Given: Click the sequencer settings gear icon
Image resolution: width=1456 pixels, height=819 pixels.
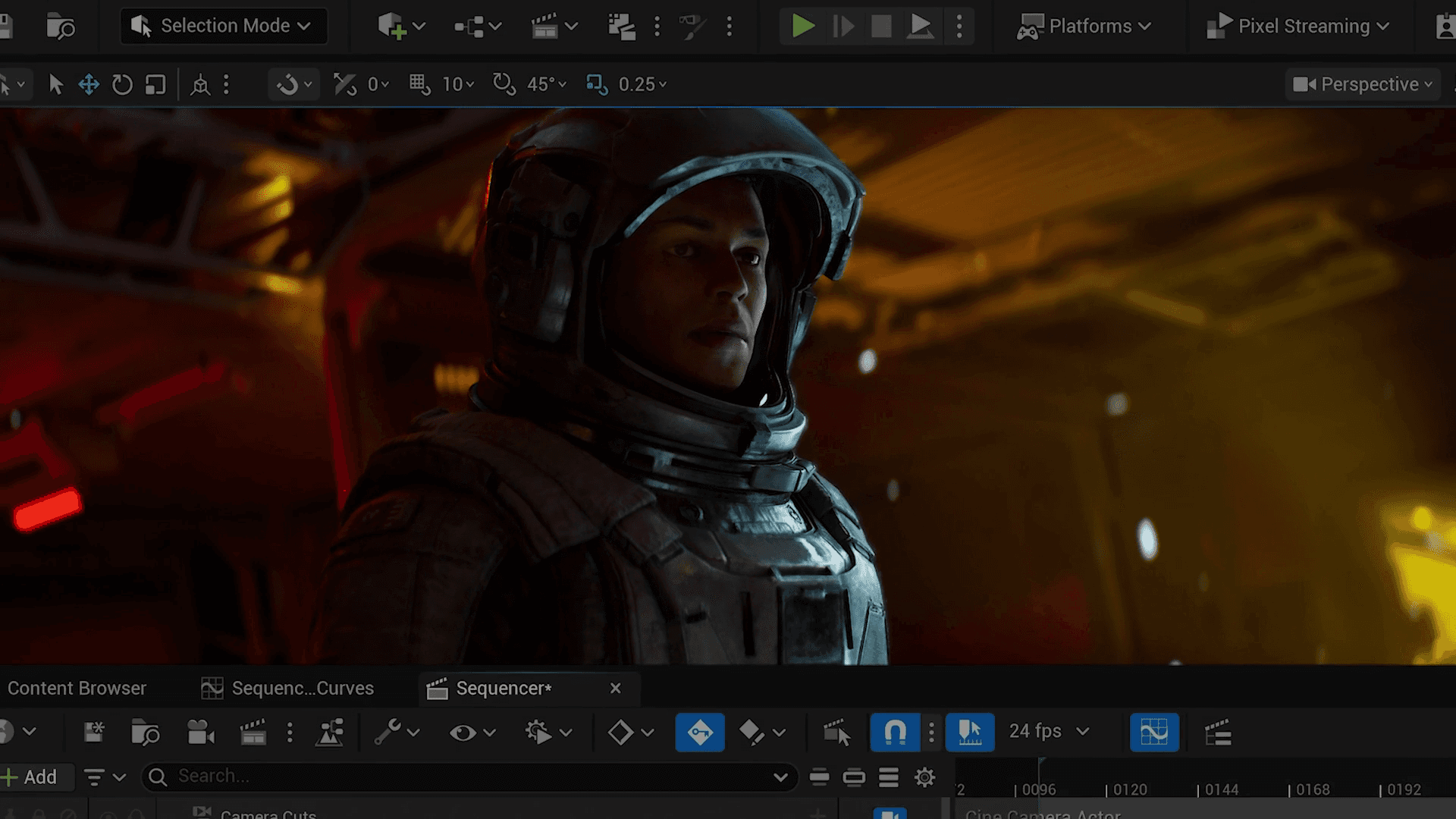Looking at the screenshot, I should tap(924, 777).
